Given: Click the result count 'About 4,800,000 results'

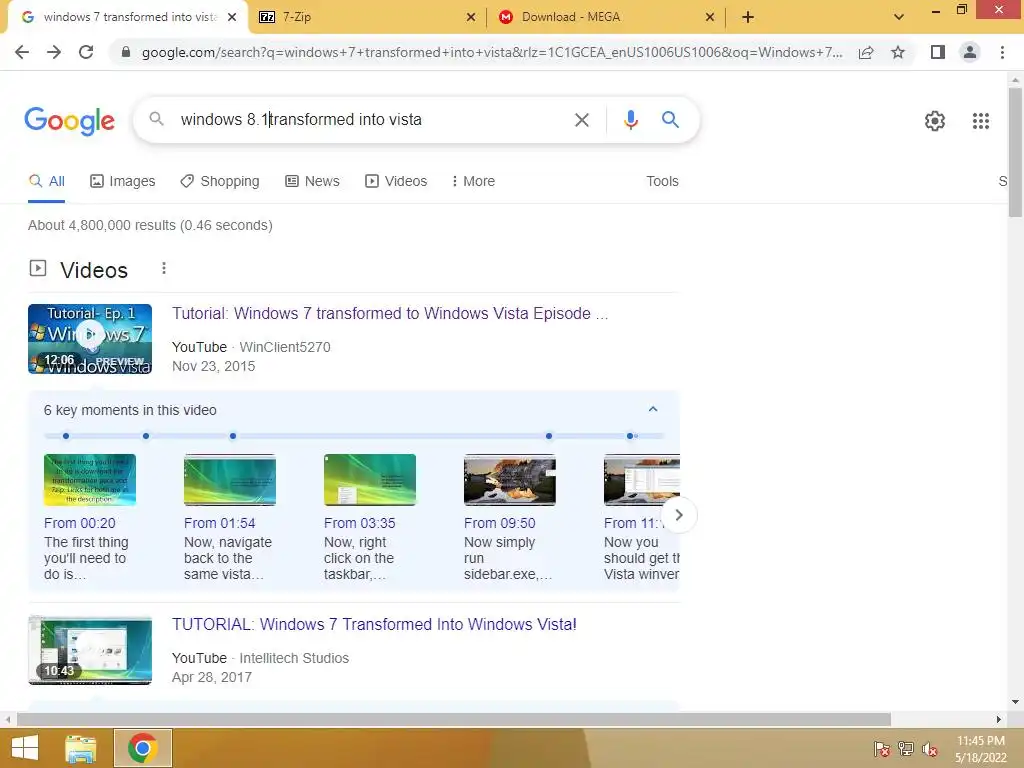Looking at the screenshot, I should 150,225.
